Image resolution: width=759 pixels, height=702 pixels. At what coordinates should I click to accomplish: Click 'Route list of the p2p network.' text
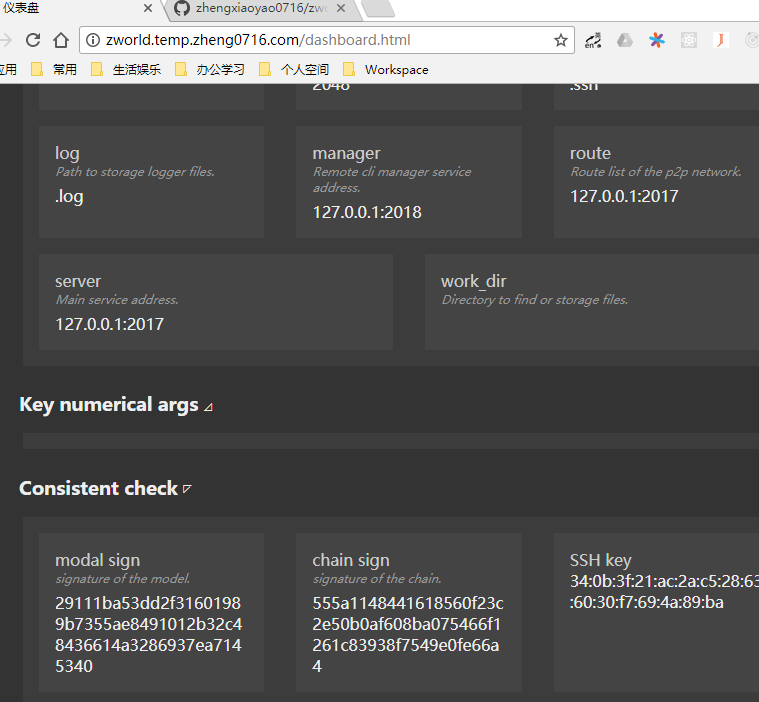(655, 172)
